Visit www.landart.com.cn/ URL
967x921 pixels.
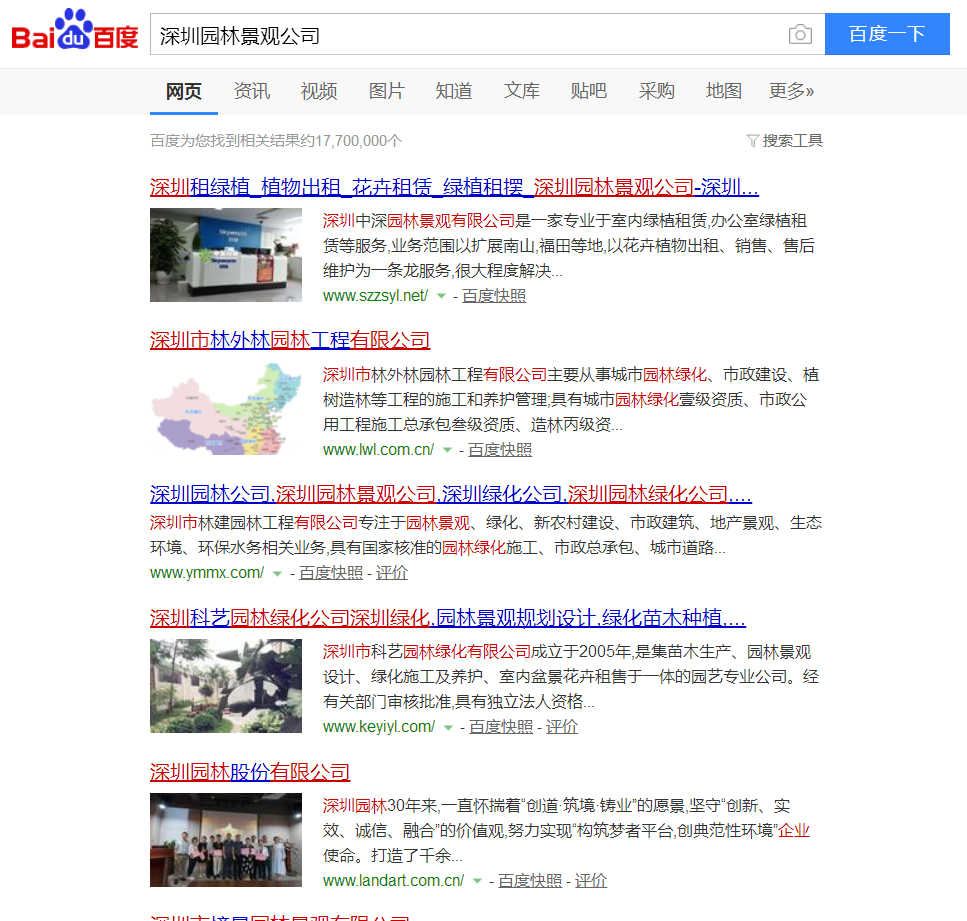[x=393, y=880]
